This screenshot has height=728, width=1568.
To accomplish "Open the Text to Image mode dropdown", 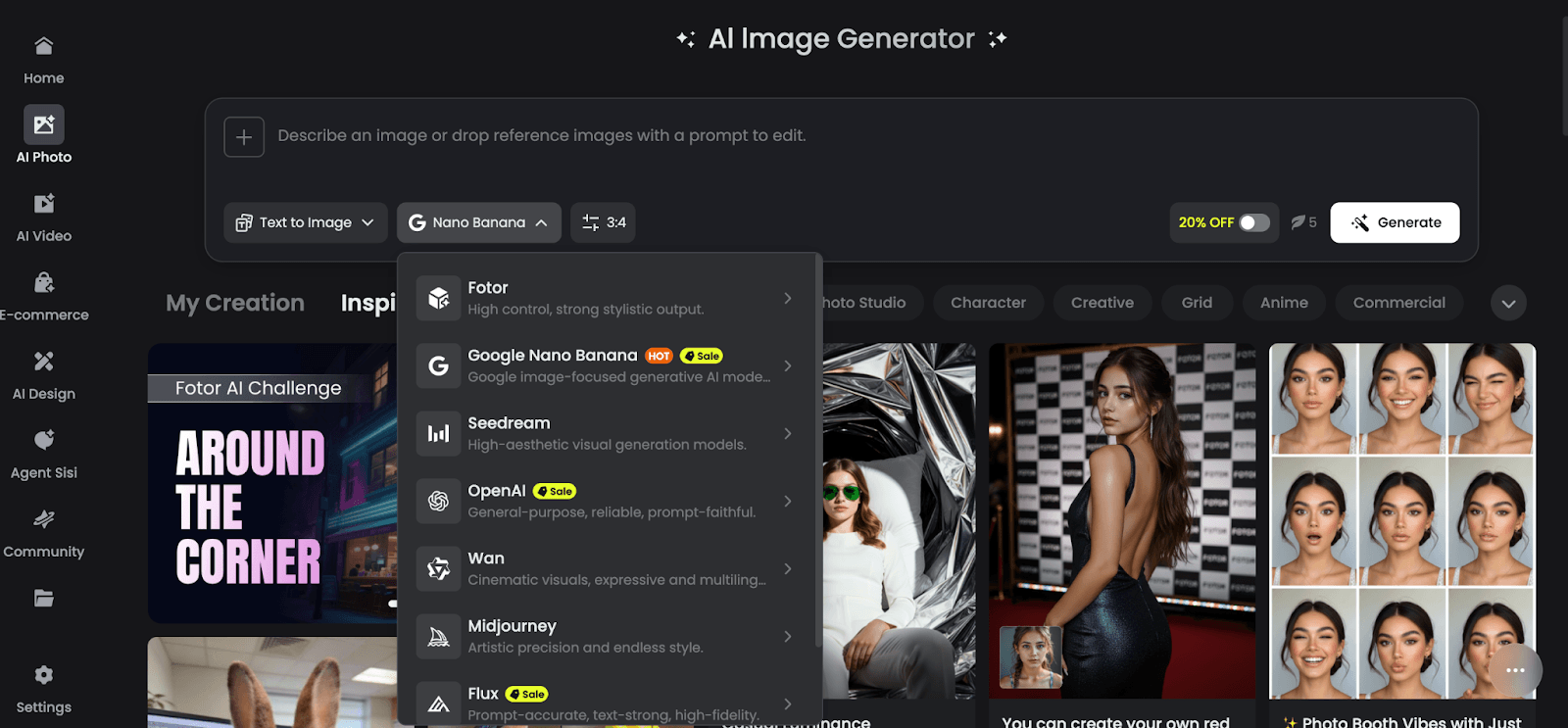I will 306,222.
